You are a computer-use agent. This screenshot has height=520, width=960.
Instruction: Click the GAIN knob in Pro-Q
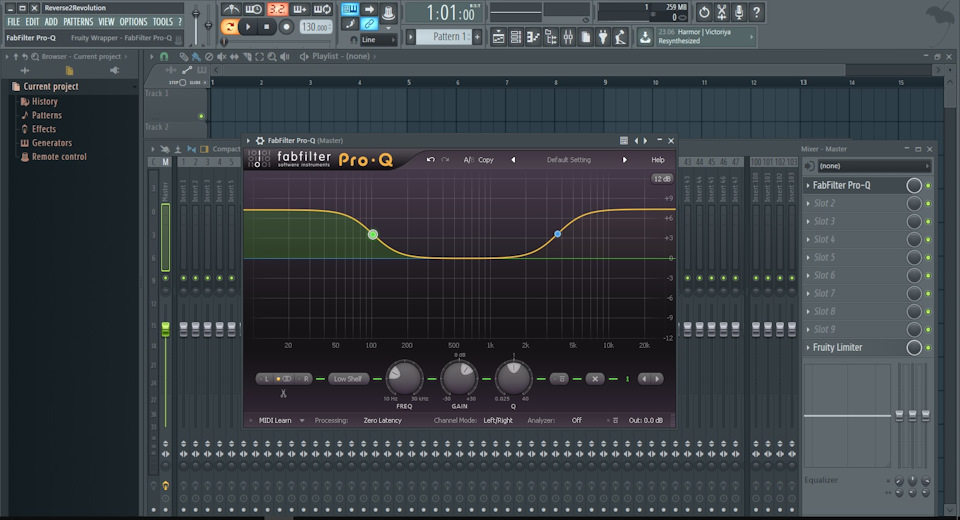click(459, 377)
